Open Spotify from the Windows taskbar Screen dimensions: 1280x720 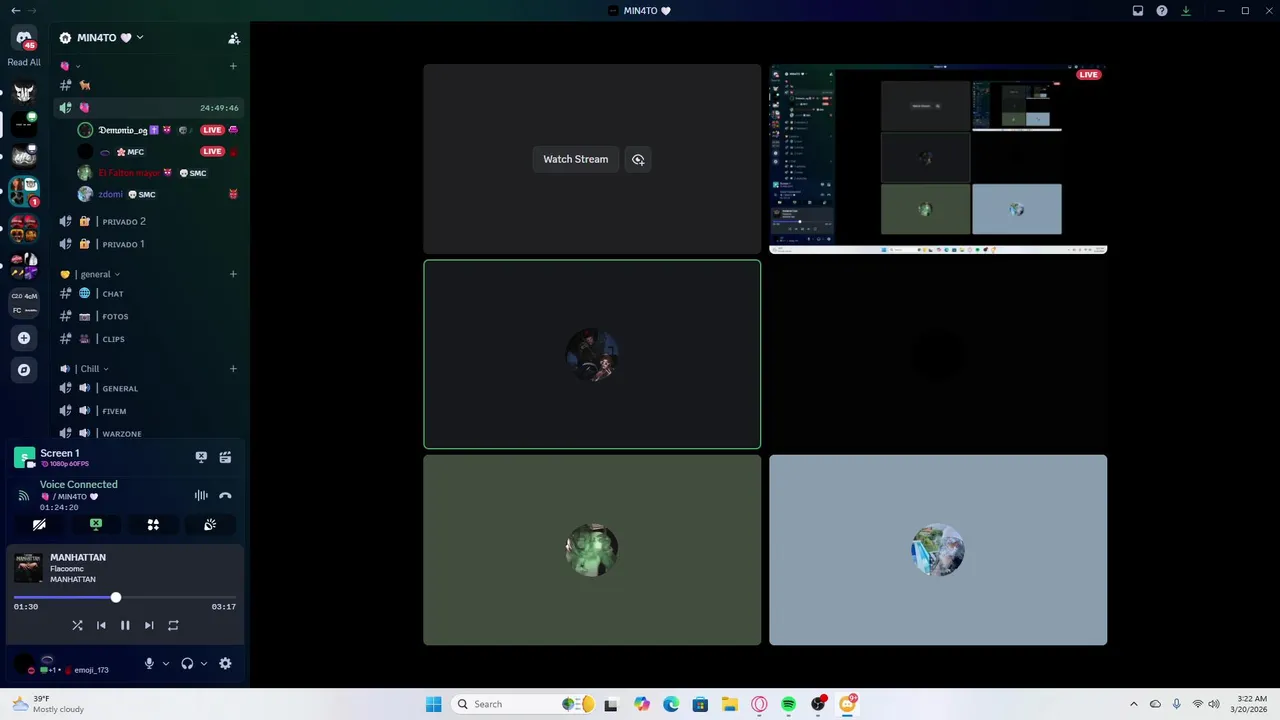788,704
